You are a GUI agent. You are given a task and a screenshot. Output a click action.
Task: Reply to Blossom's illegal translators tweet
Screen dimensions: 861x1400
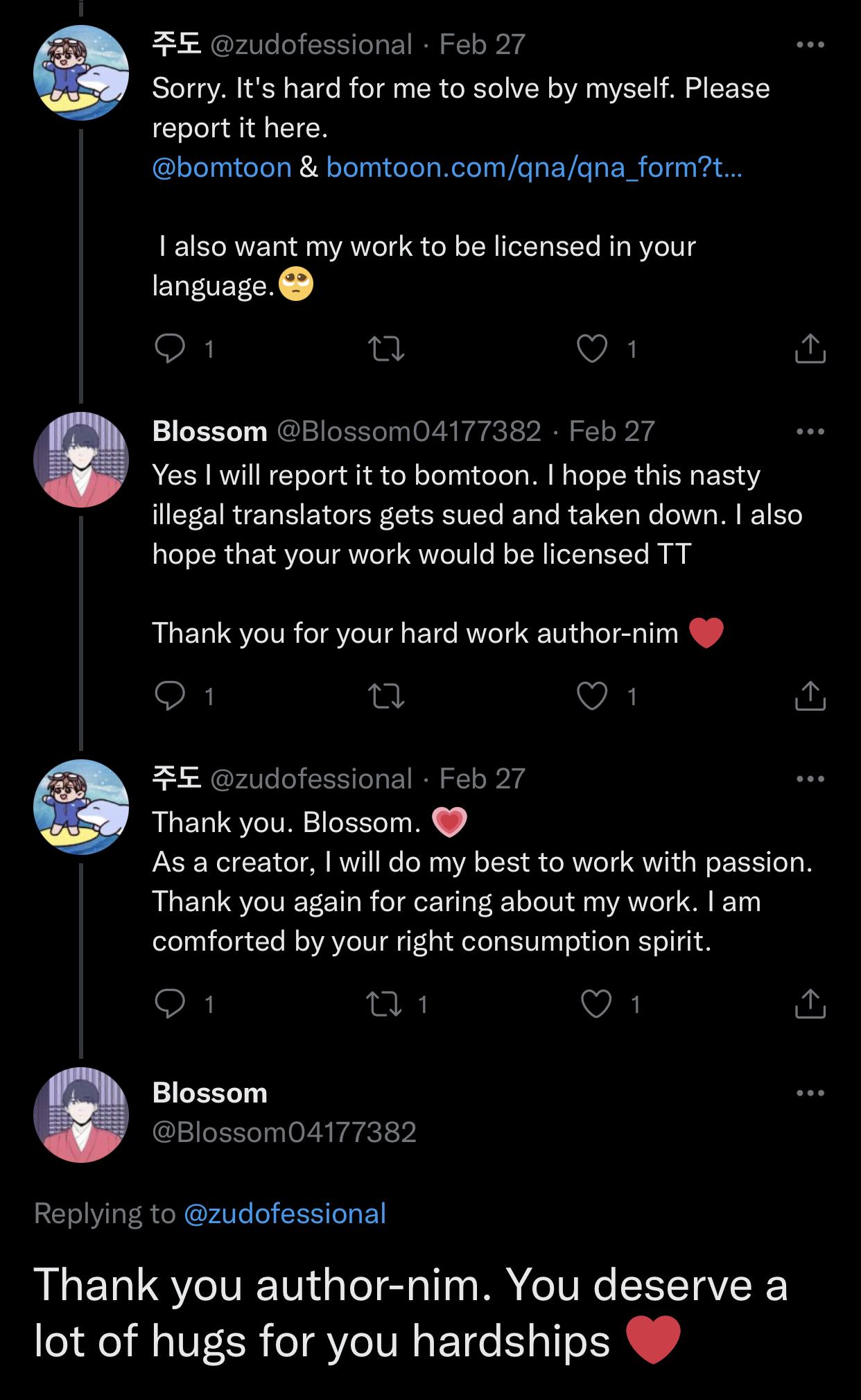coord(170,695)
